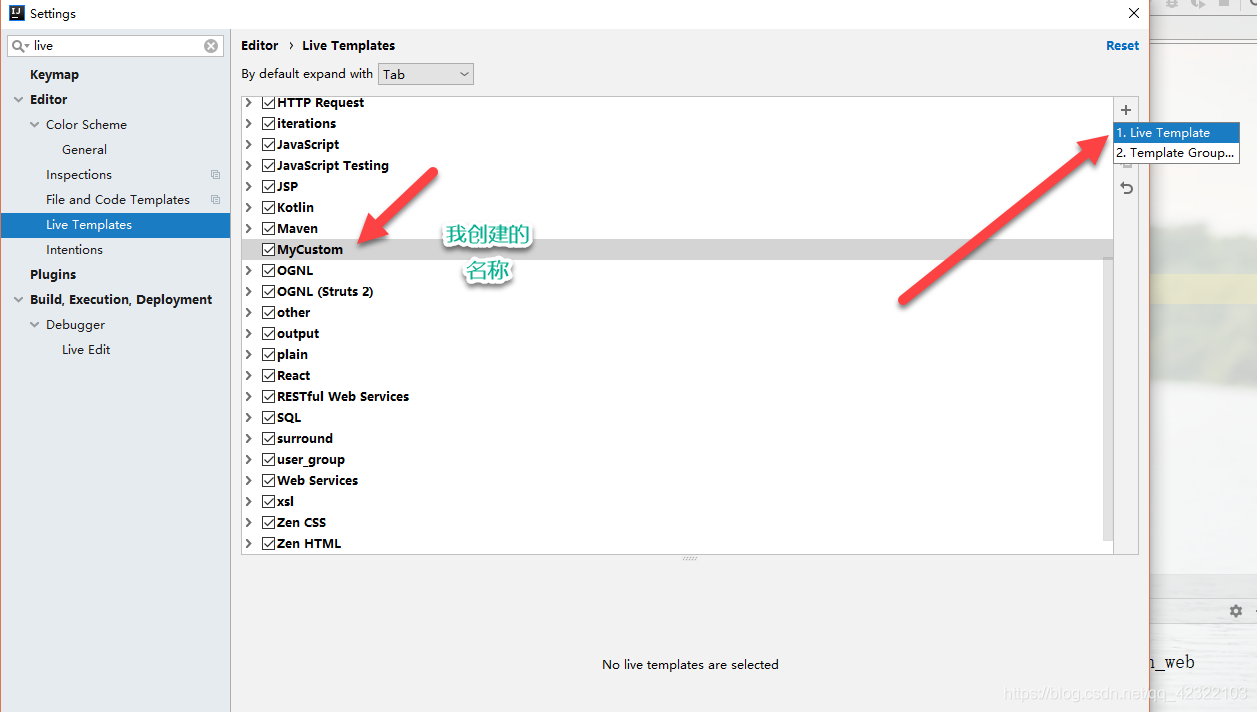
Task: Expand the HTTP Request template group
Action: pos(249,102)
